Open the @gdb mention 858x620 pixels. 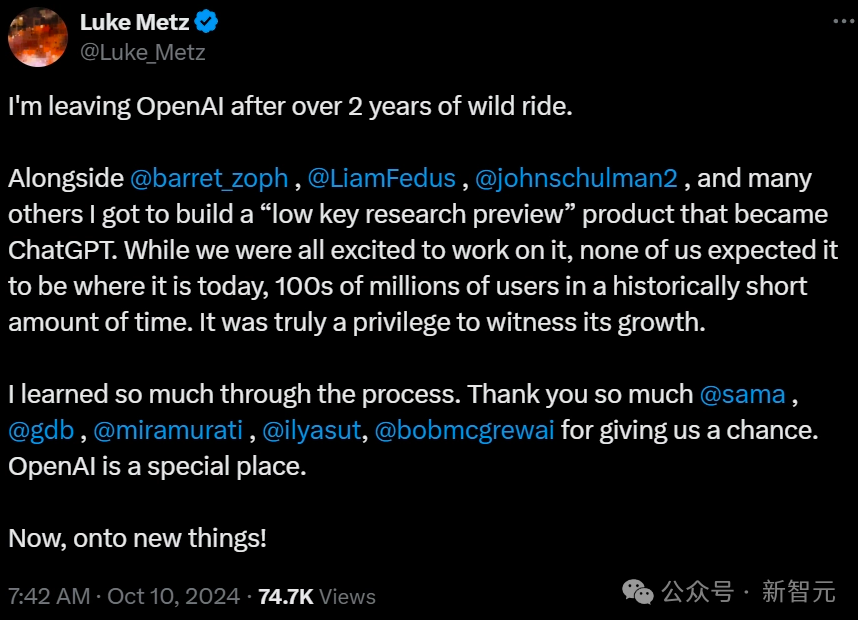pos(41,431)
